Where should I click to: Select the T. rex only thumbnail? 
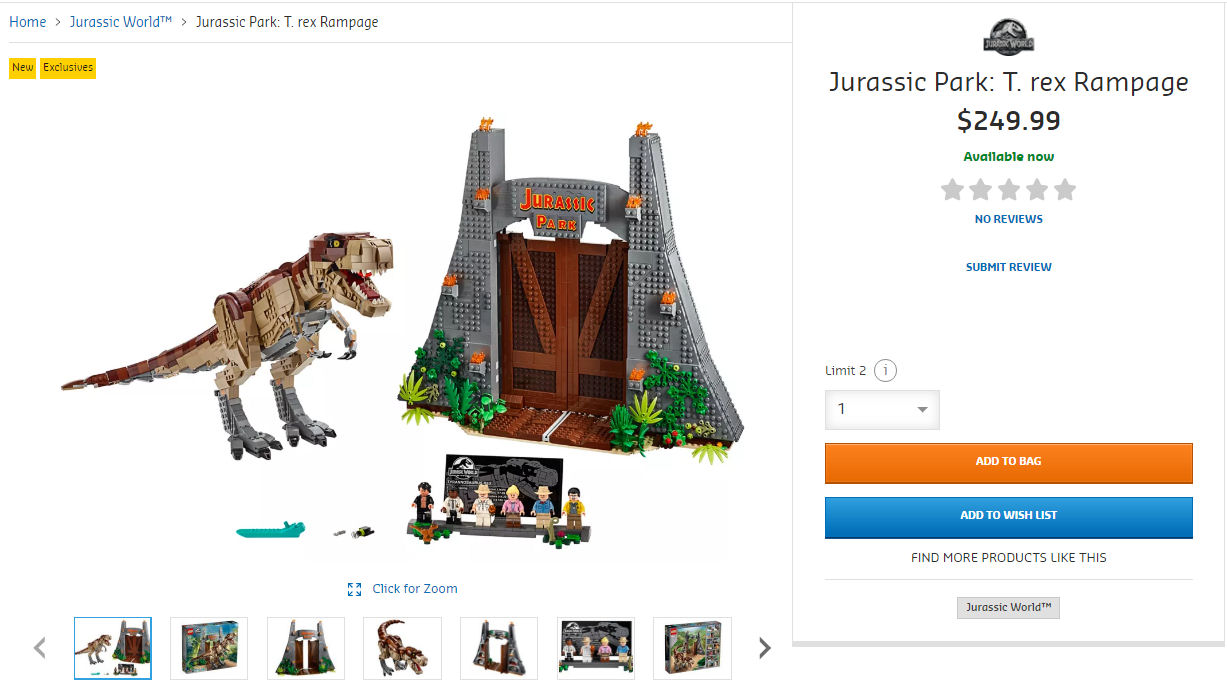tap(402, 648)
